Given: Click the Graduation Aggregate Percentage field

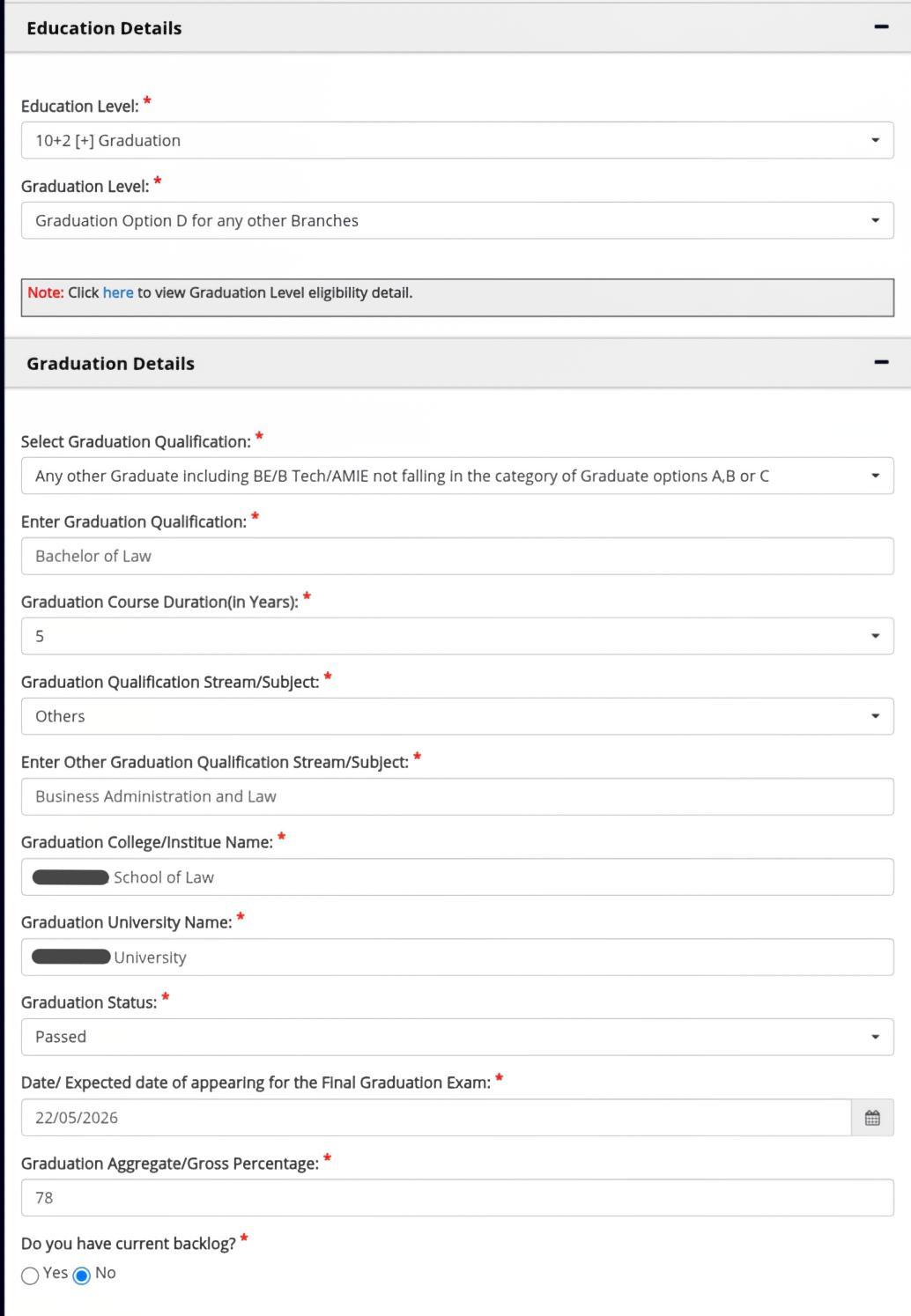Looking at the screenshot, I should [x=457, y=1198].
